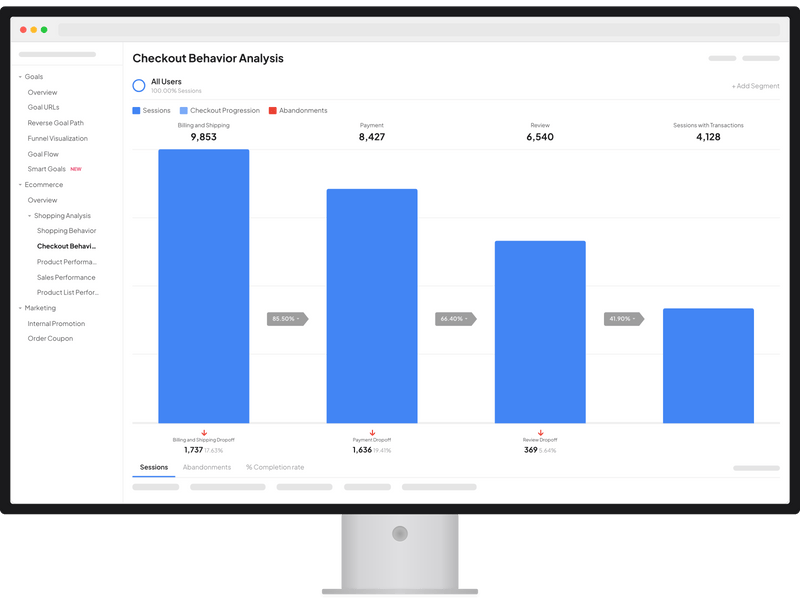The height and width of the screenshot is (600, 800).
Task: Open the % Completion rate tab
Action: [276, 467]
